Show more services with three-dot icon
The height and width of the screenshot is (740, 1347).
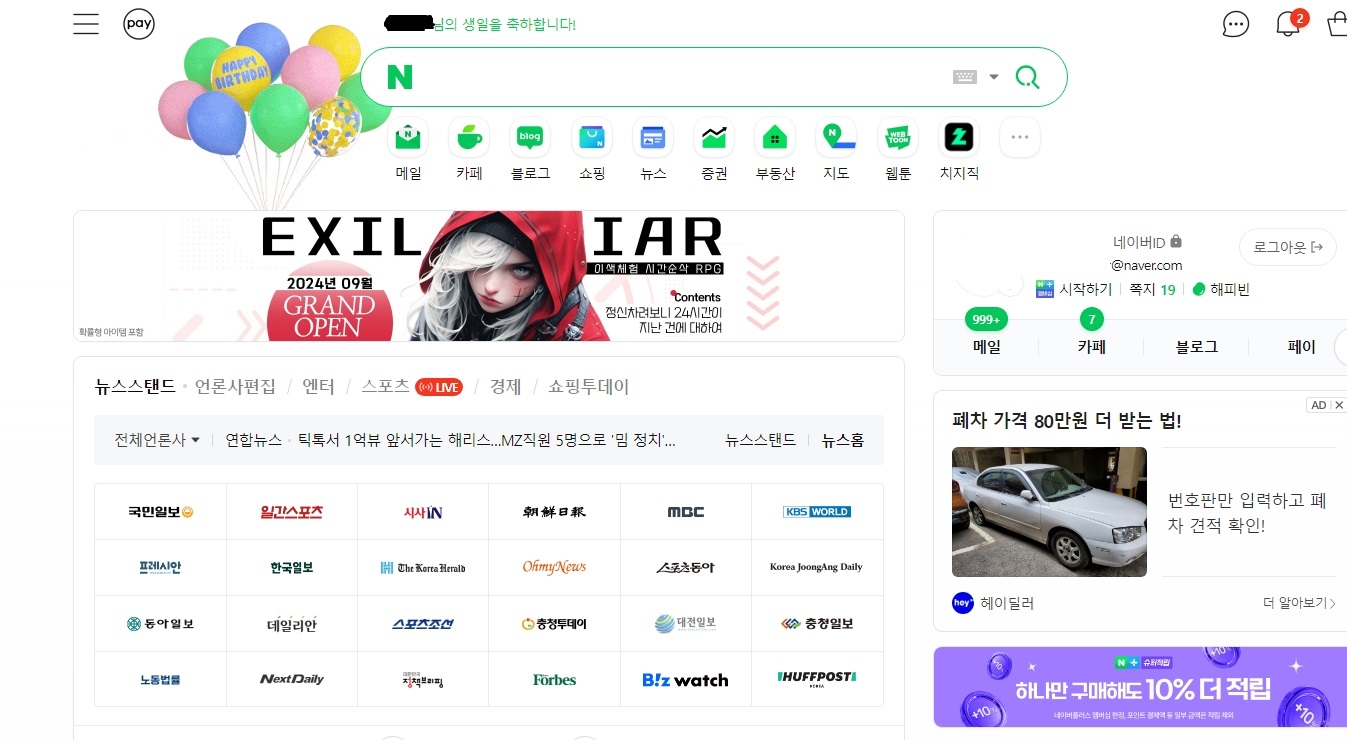tap(1020, 138)
